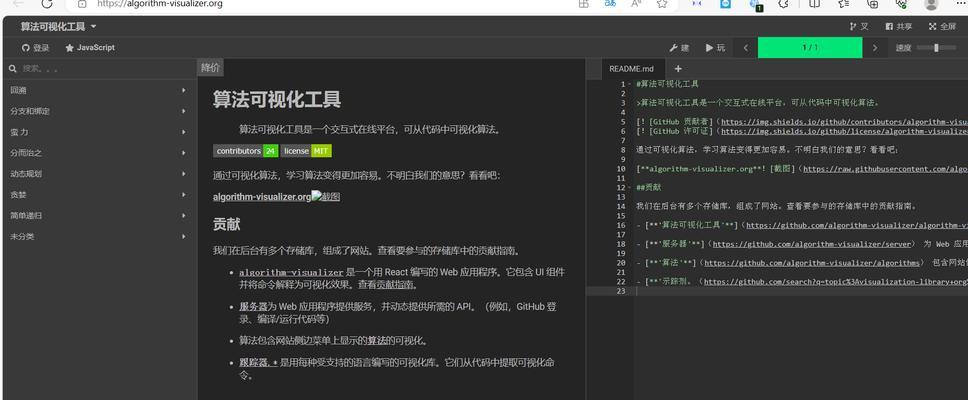Expand the 动态规划 category
968x400 pixels.
tap(98, 173)
